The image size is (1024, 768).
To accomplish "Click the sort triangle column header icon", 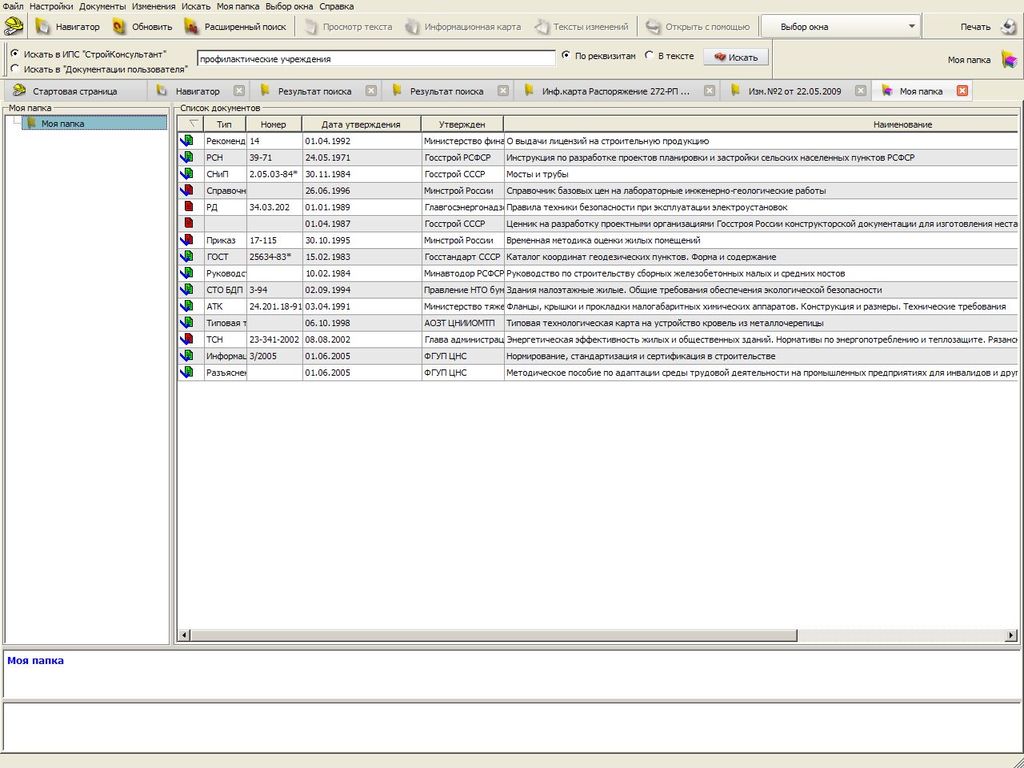I will pyautogui.click(x=192, y=123).
